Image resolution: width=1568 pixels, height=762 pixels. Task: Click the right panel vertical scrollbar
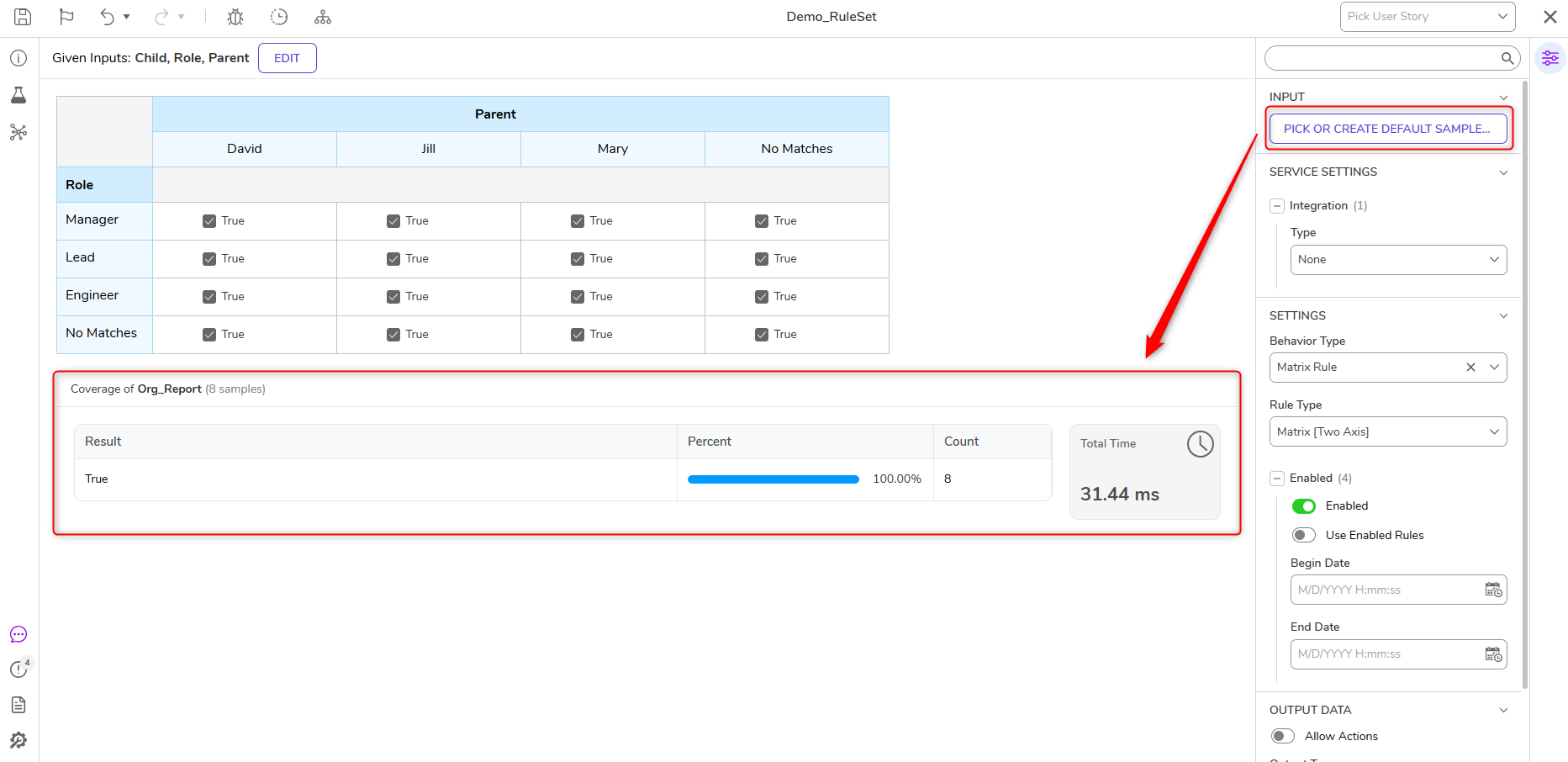(1524, 385)
